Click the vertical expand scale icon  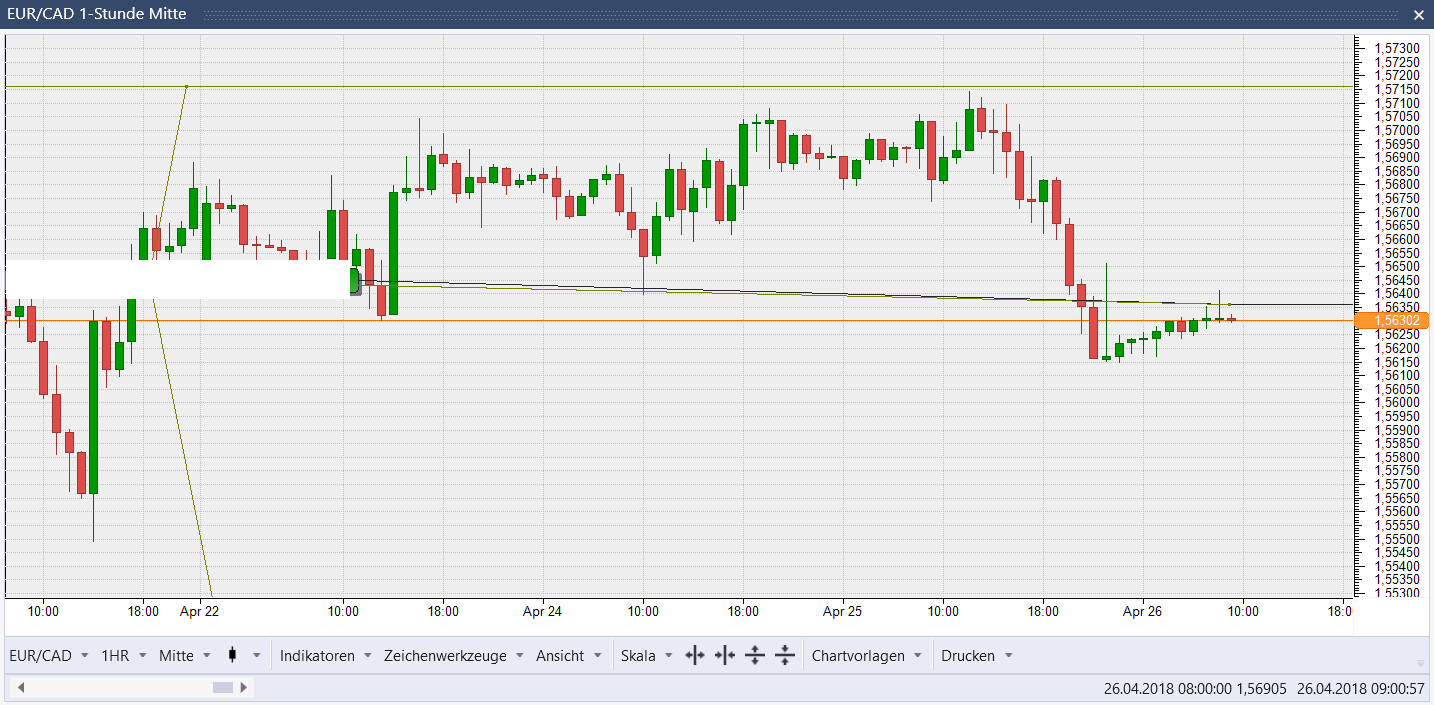pyautogui.click(x=755, y=656)
